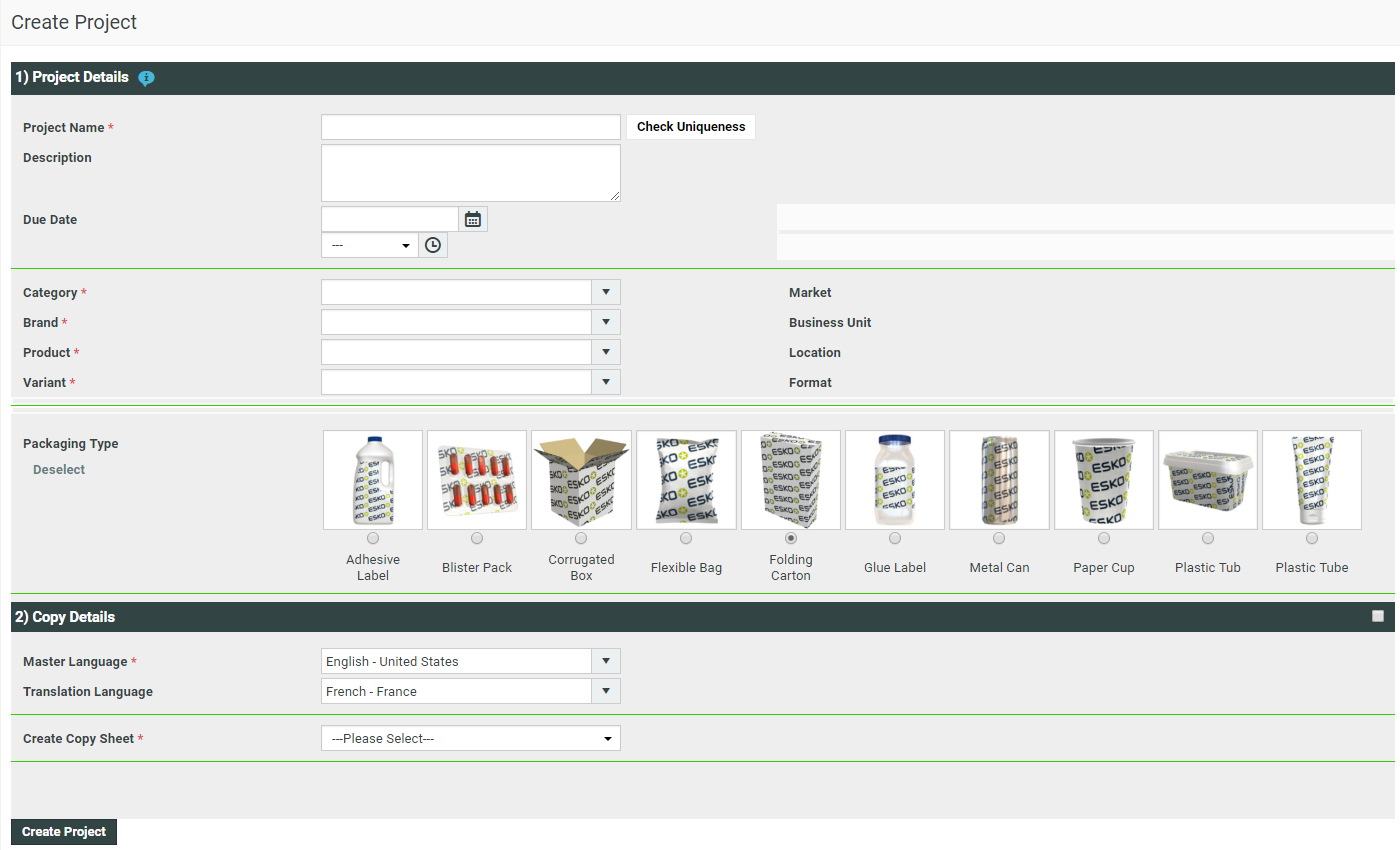Click the Check Uniqueness button

coord(691,127)
